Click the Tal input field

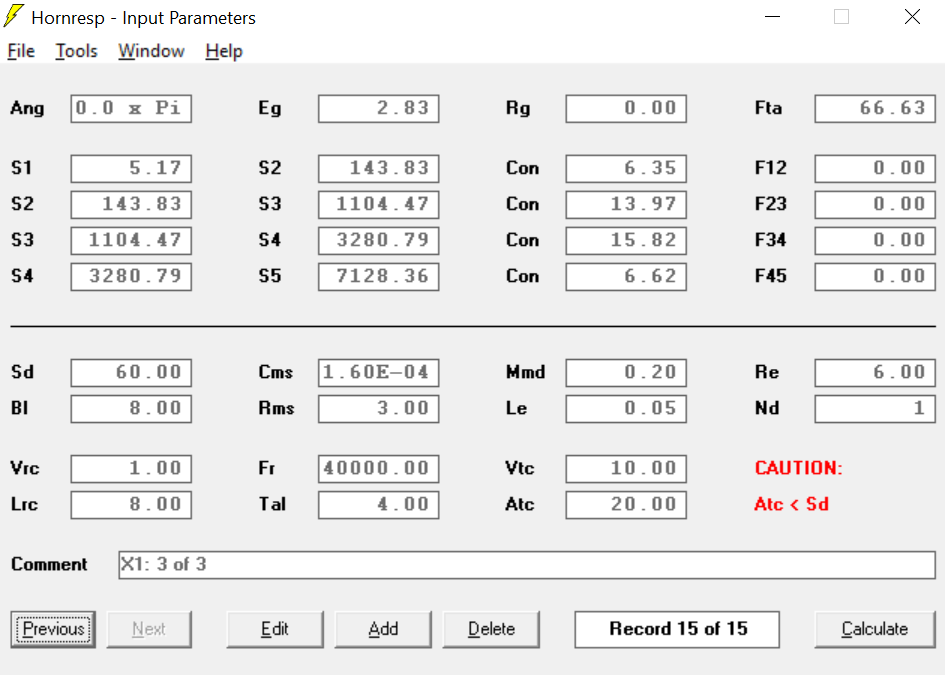(378, 505)
